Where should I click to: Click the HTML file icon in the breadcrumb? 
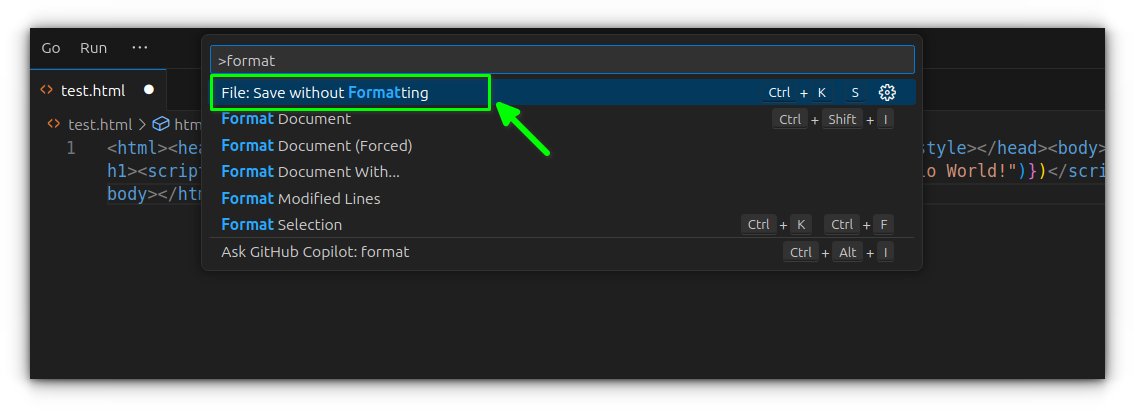coord(54,125)
